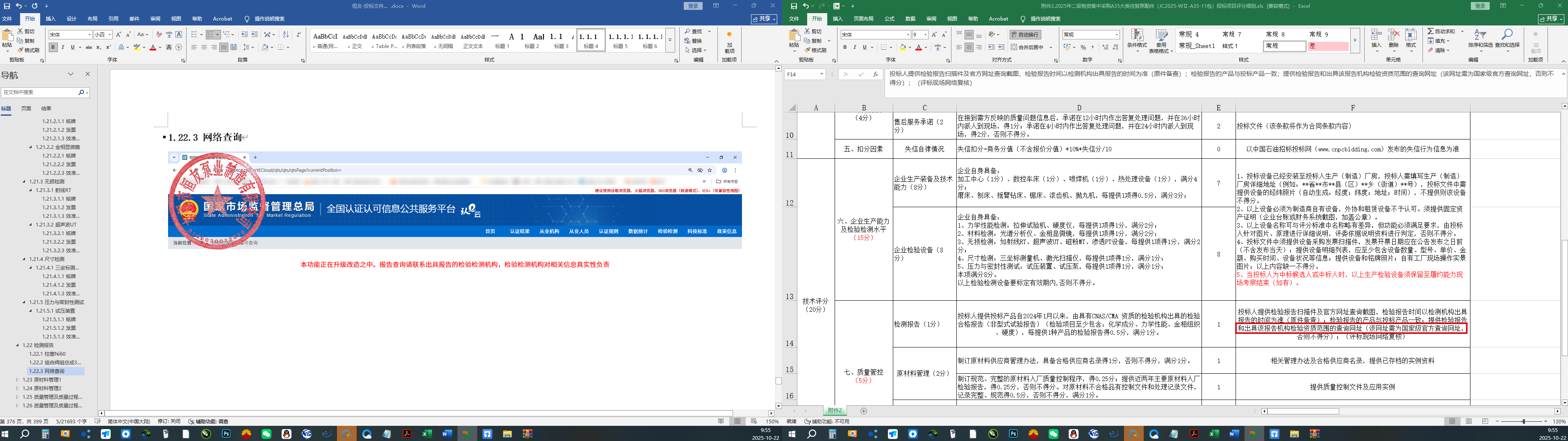
Task: Switch to the 公式 tab in Excel
Action: pyautogui.click(x=889, y=19)
